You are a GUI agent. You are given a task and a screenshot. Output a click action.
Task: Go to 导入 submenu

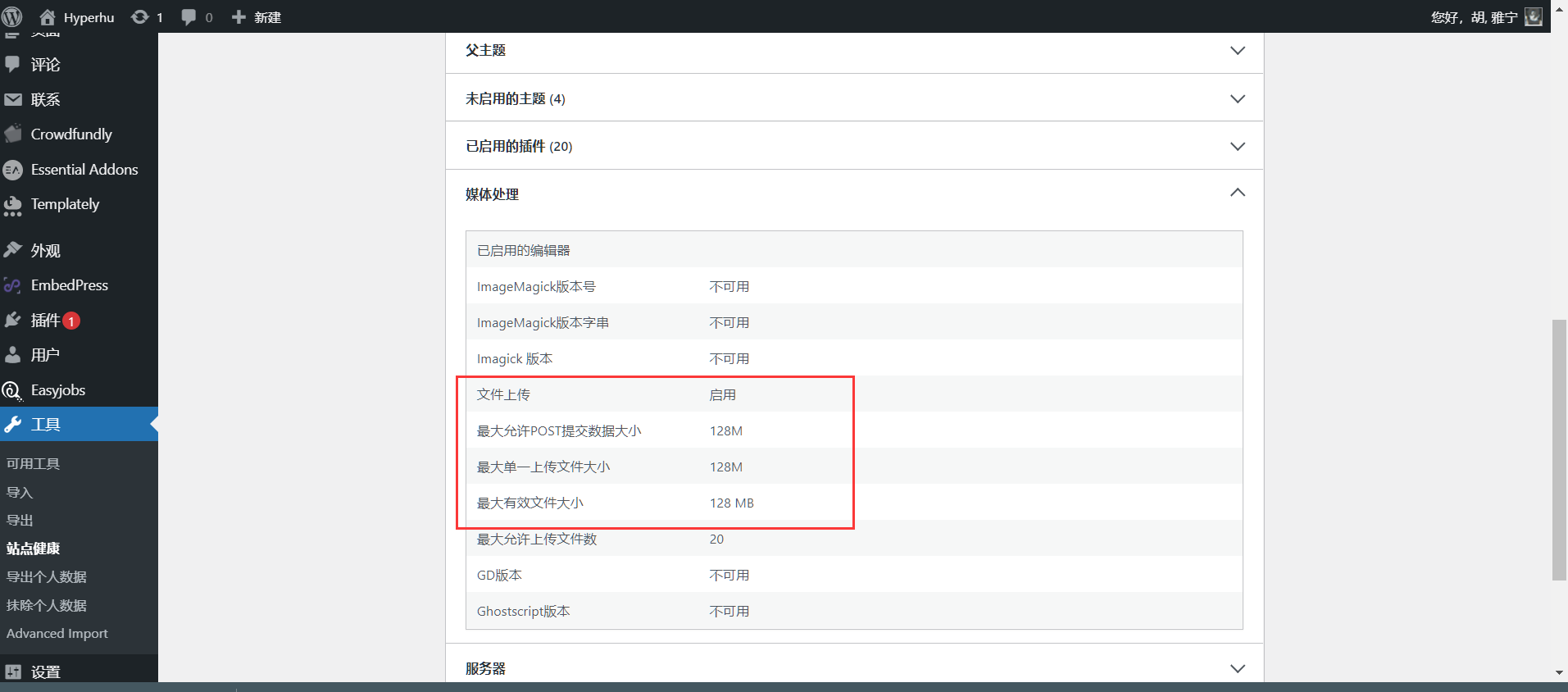coord(20,492)
